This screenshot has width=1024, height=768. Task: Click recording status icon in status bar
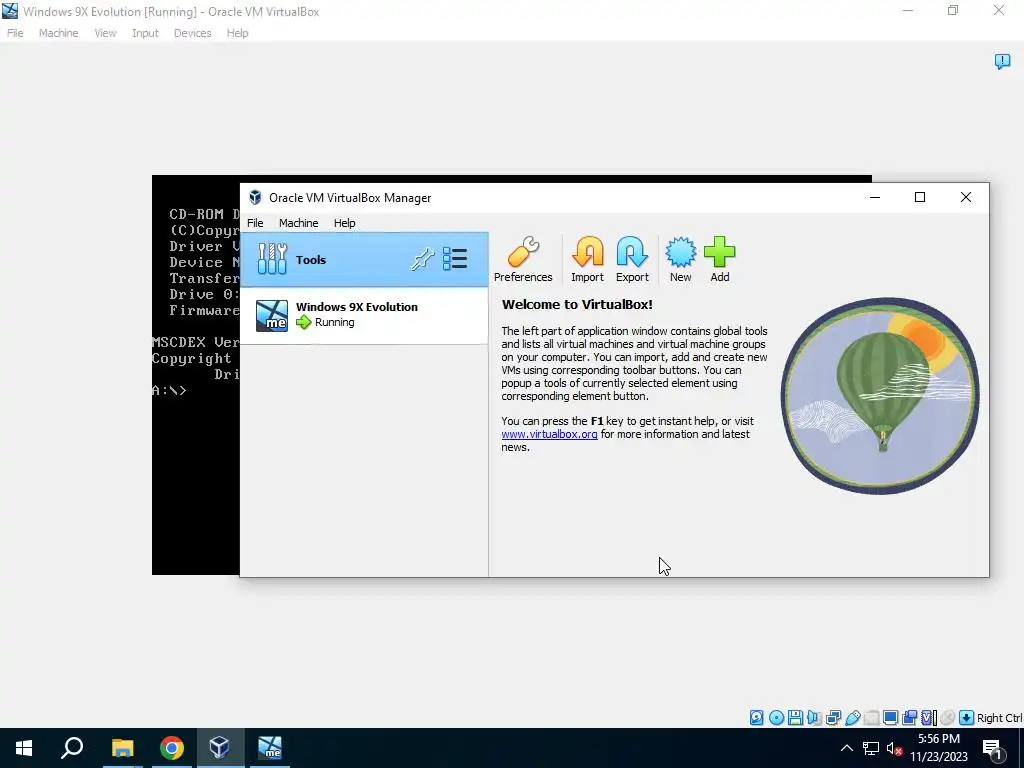pyautogui.click(x=909, y=718)
